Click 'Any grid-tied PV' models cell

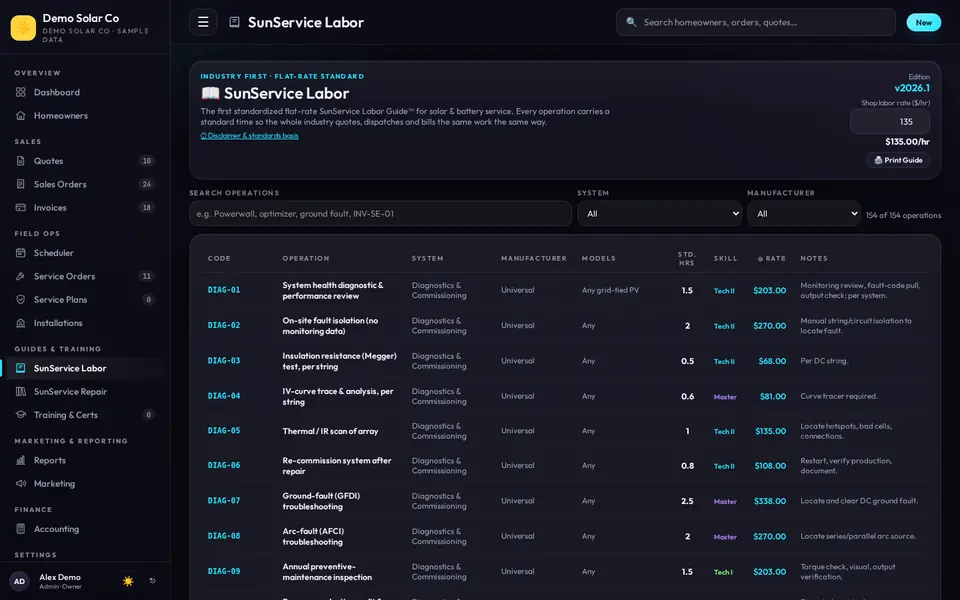610,290
